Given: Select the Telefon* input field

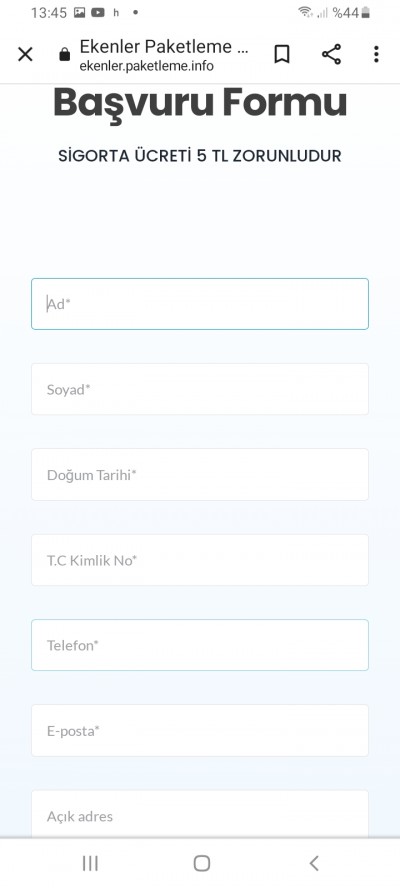Looking at the screenshot, I should tap(200, 645).
